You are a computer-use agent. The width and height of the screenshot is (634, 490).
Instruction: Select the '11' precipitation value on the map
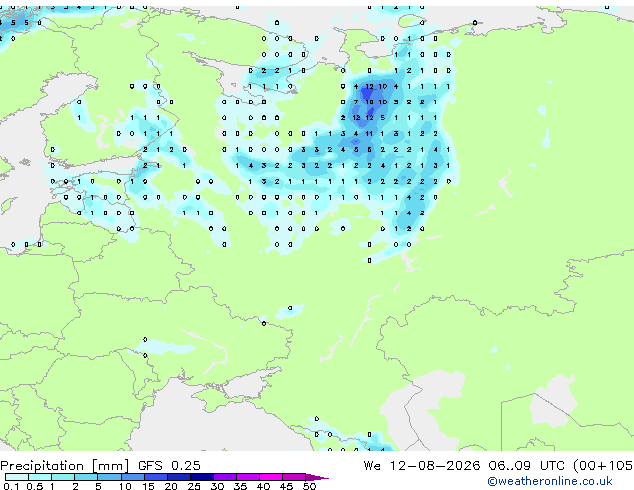[x=369, y=133]
